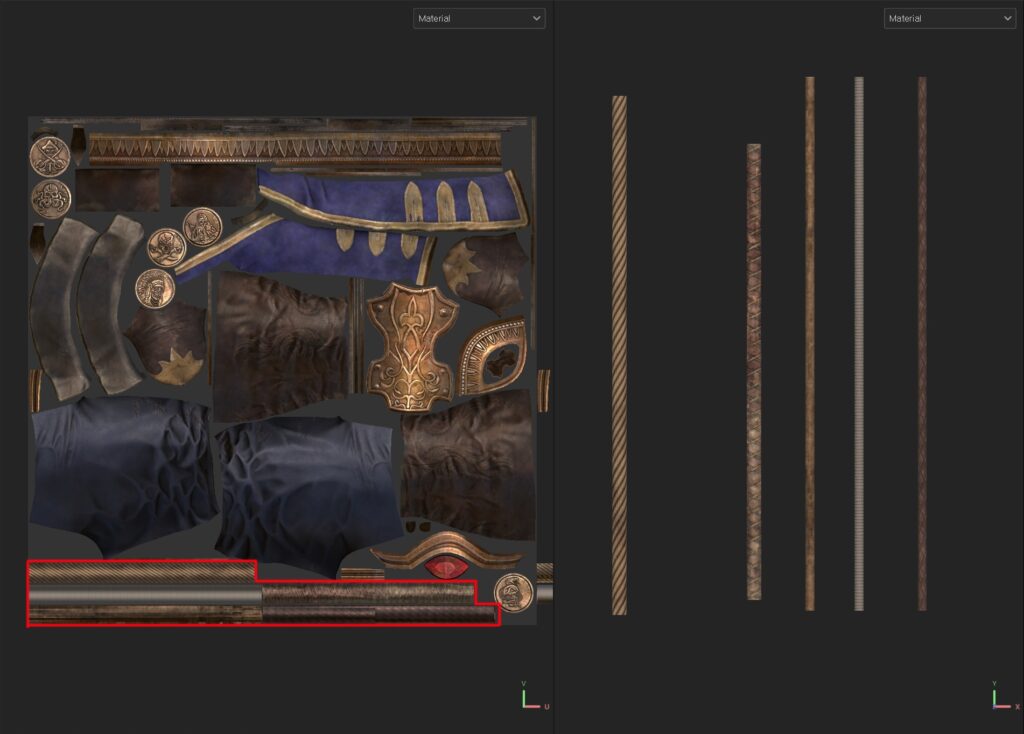1024x734 pixels.
Task: Select the coin island beside the red-outlined strips
Action: tap(513, 592)
